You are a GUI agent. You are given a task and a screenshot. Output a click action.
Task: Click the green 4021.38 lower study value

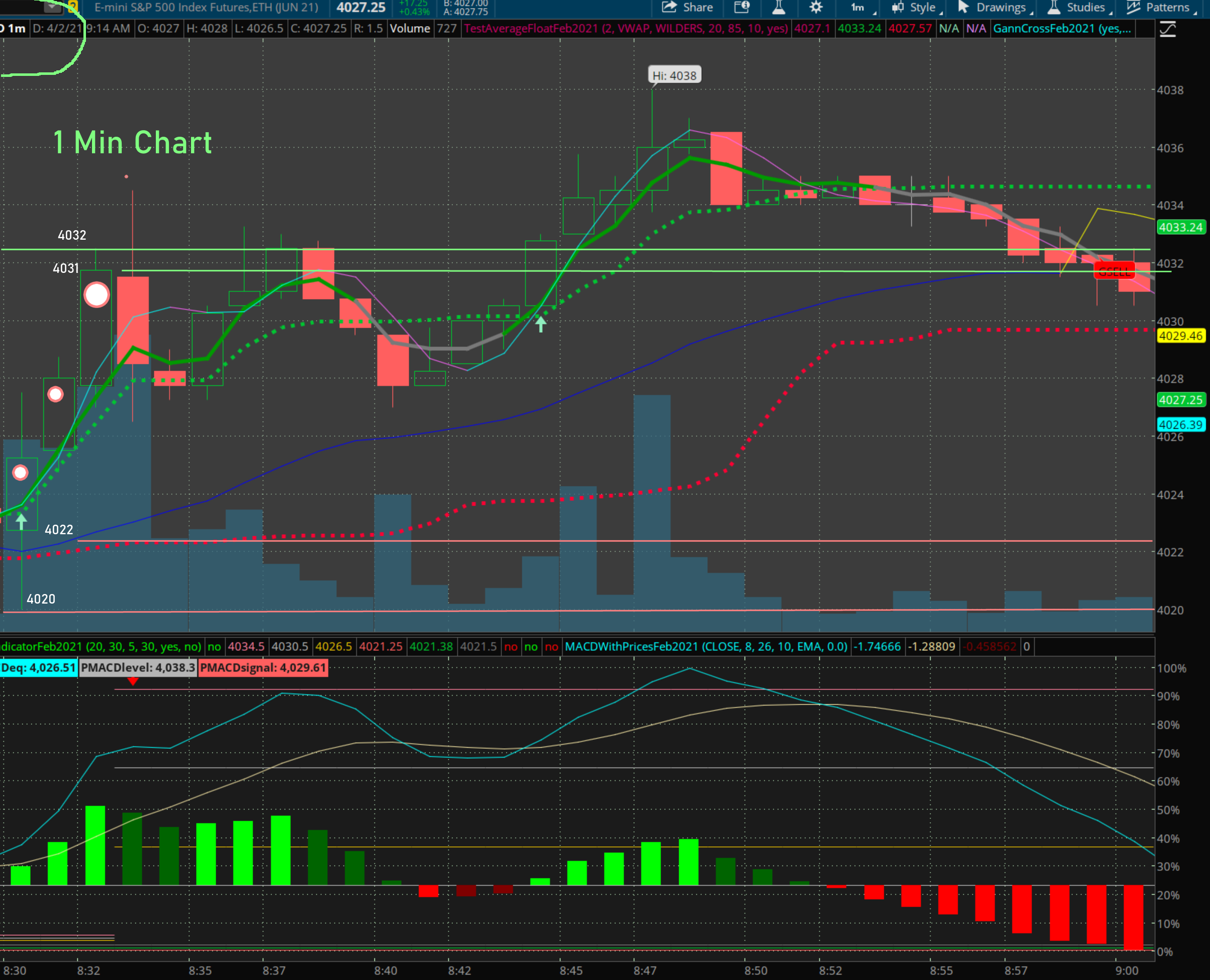click(x=431, y=646)
